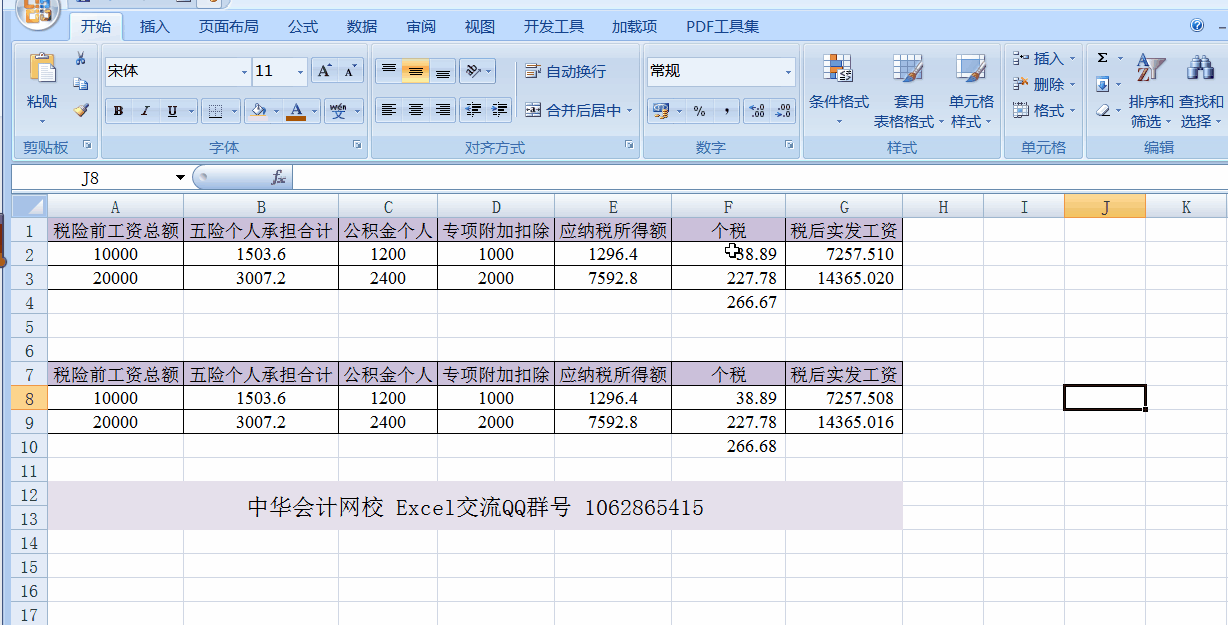This screenshot has height=625, width=1228.
Task: Expand the Name Box J8 dropdown arrow
Action: (180, 178)
